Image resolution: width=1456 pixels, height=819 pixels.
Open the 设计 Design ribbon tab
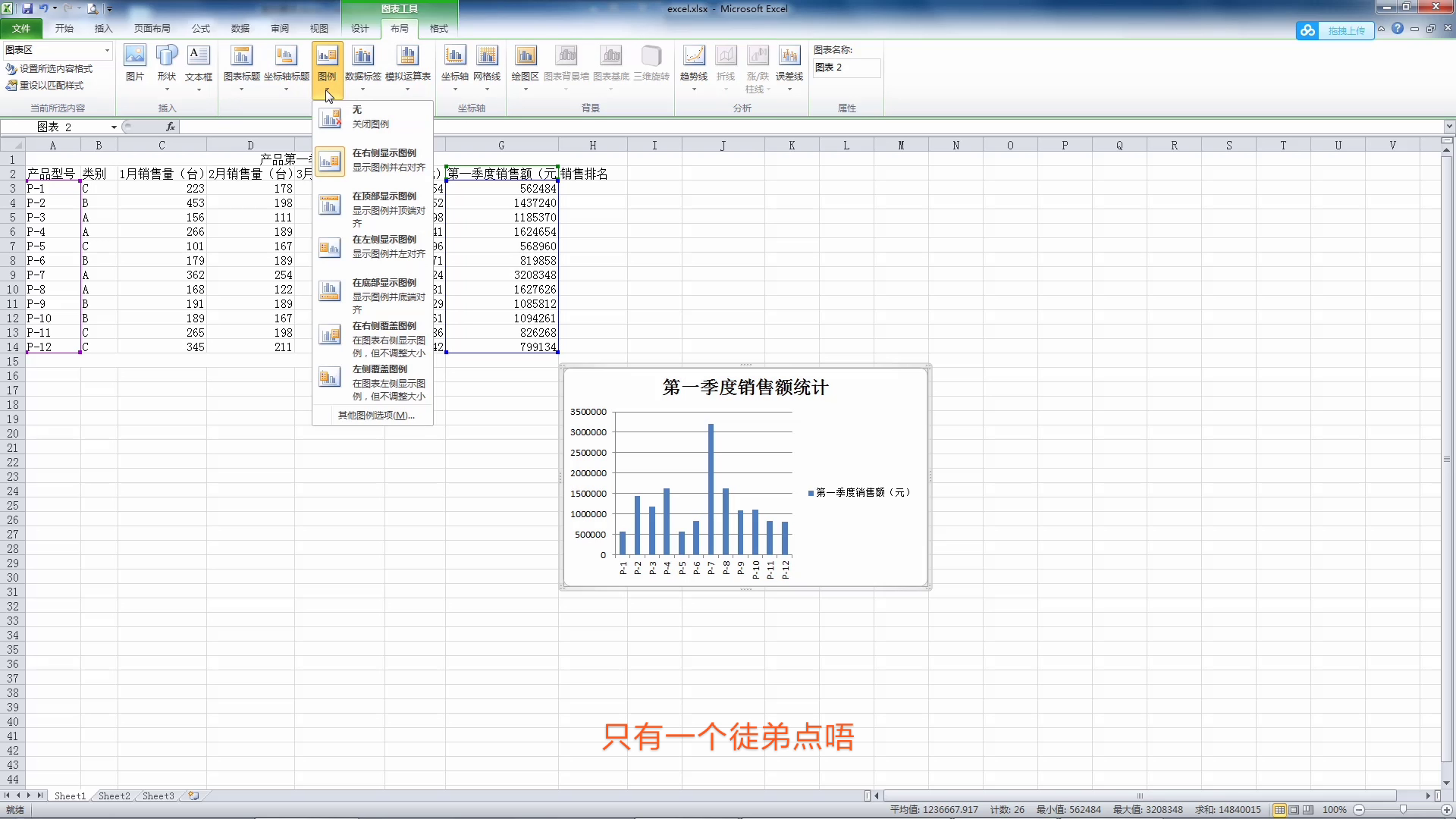[x=359, y=29]
